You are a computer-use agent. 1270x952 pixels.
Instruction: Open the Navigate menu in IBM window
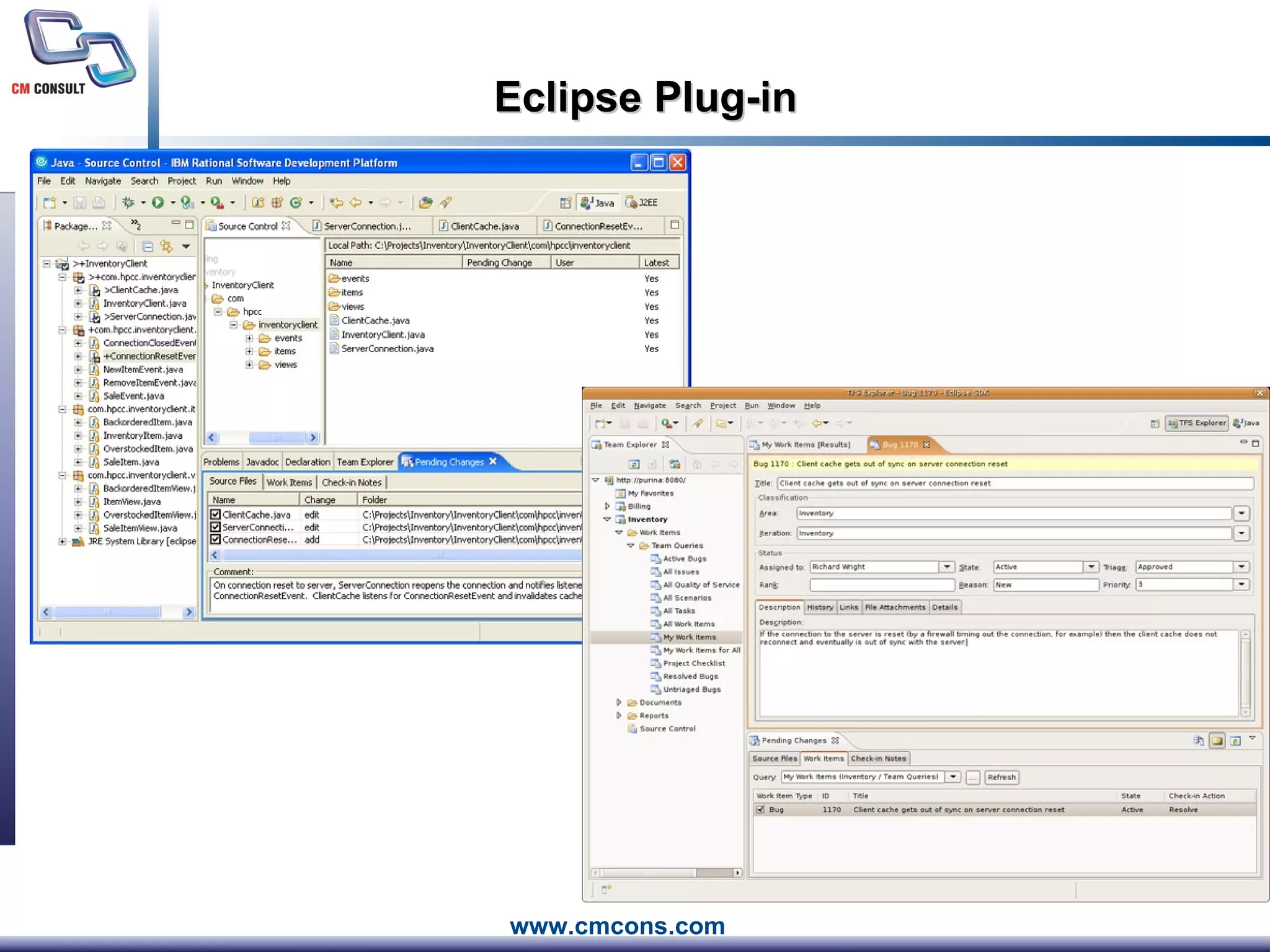pos(103,181)
